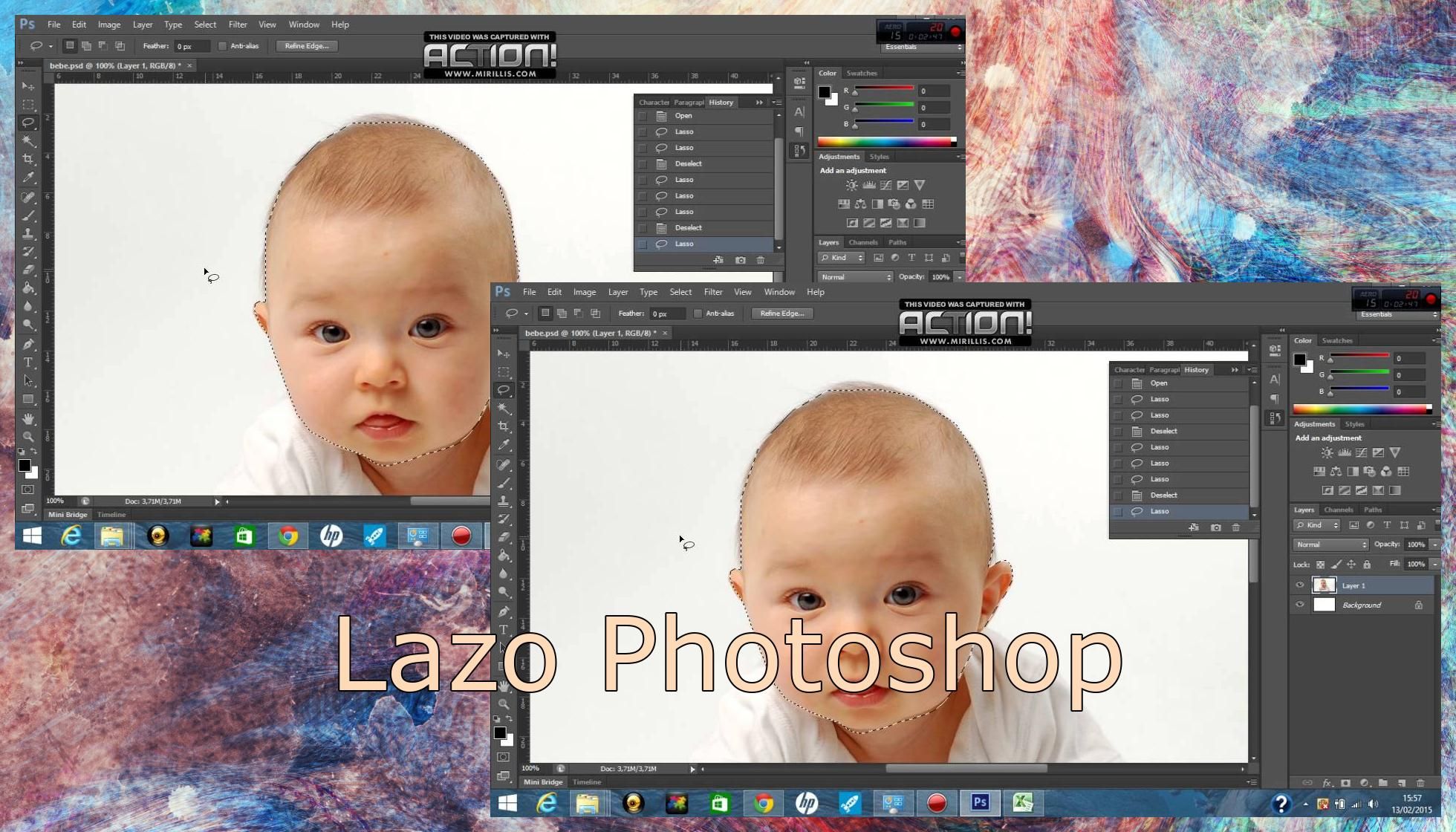Click Add to selection icon in front options bar
Screen dimensions: 1456x832
(562, 313)
